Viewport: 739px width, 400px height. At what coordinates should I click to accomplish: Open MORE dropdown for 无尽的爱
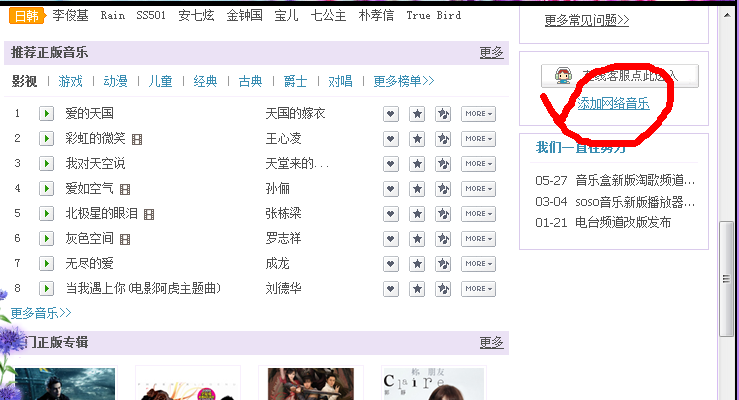[x=478, y=263]
